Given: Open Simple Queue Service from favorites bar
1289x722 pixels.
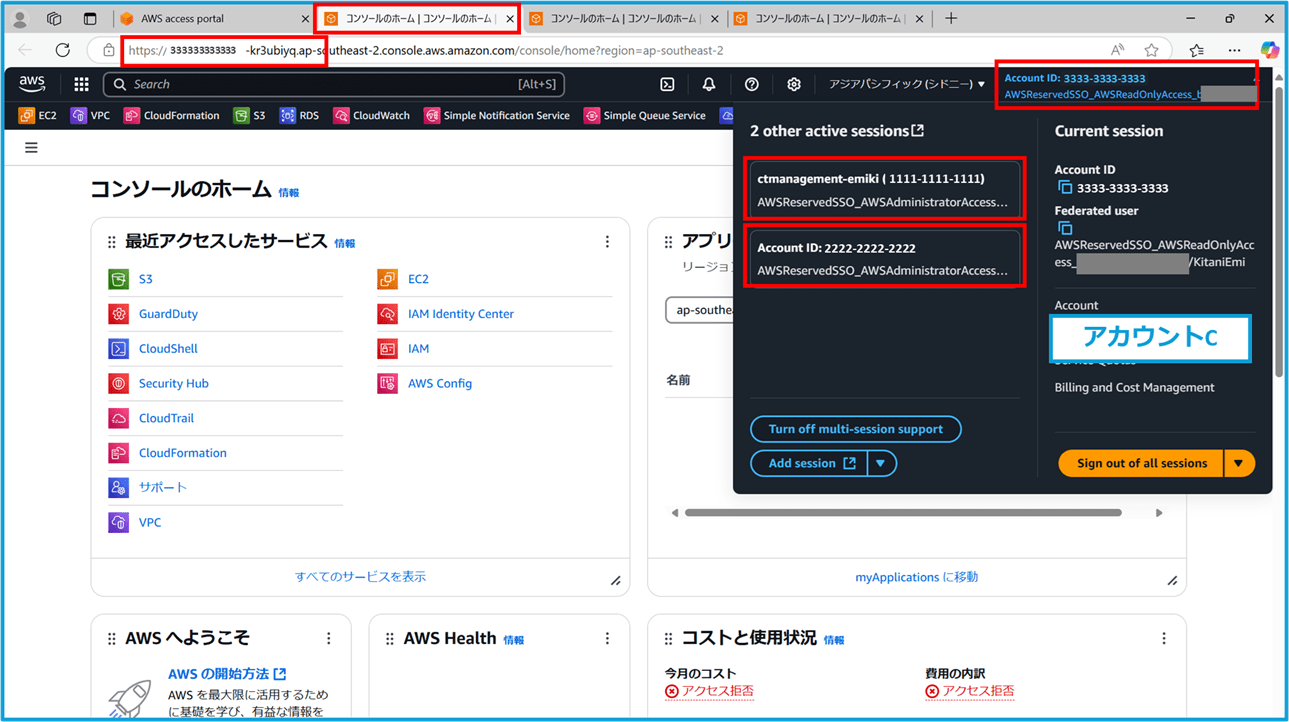Looking at the screenshot, I should tap(644, 116).
